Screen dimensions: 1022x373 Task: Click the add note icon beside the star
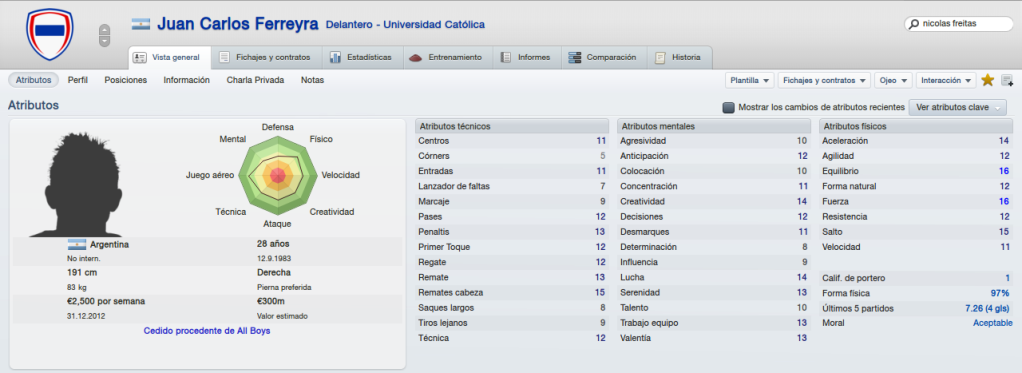pos(1007,81)
